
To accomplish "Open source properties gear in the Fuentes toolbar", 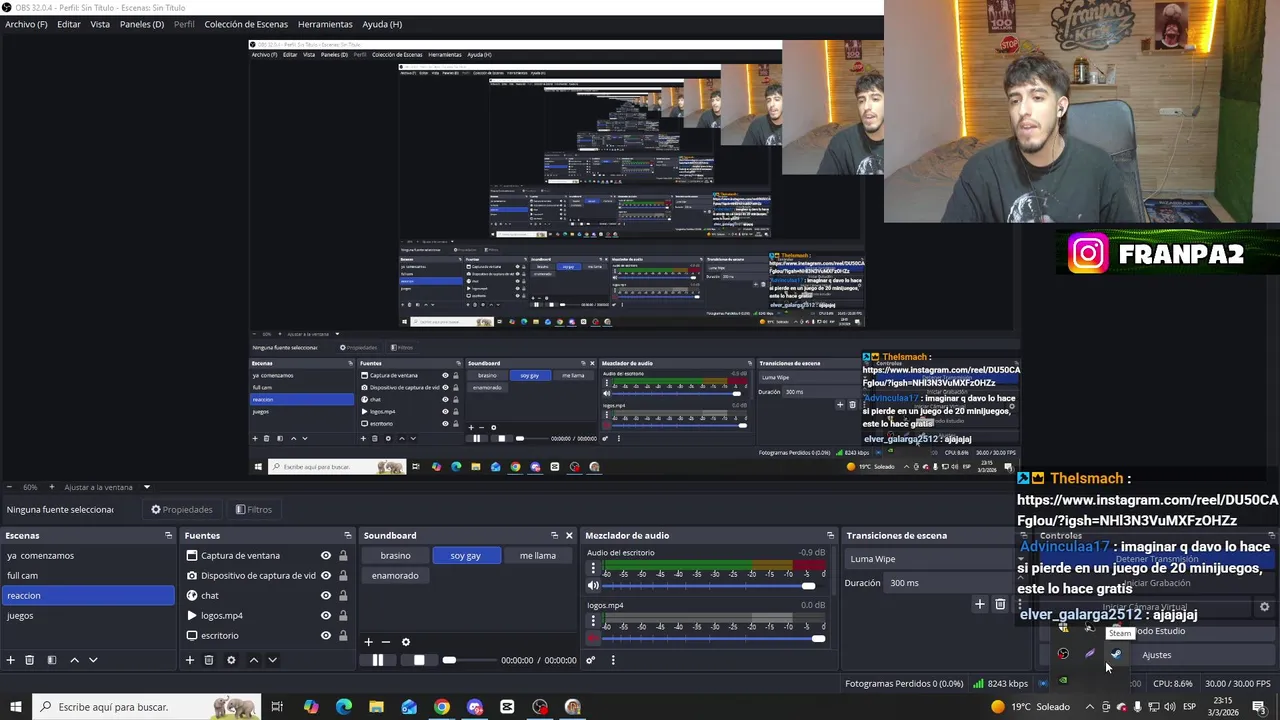I will click(231, 660).
